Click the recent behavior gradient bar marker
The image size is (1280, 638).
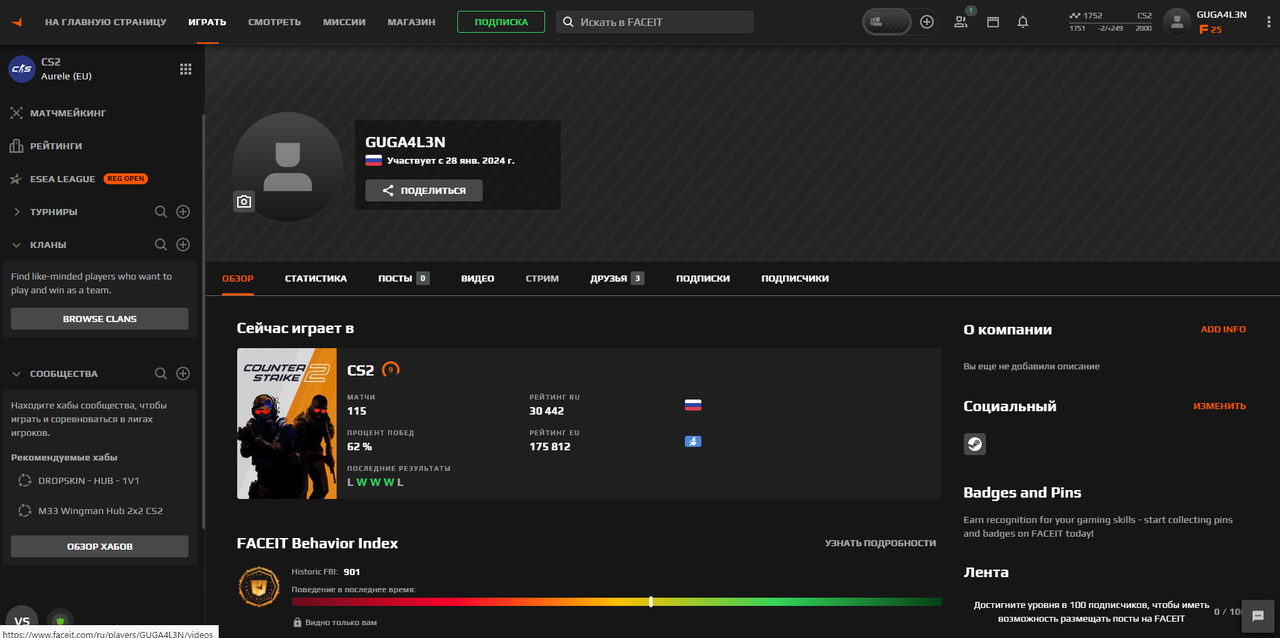(651, 602)
